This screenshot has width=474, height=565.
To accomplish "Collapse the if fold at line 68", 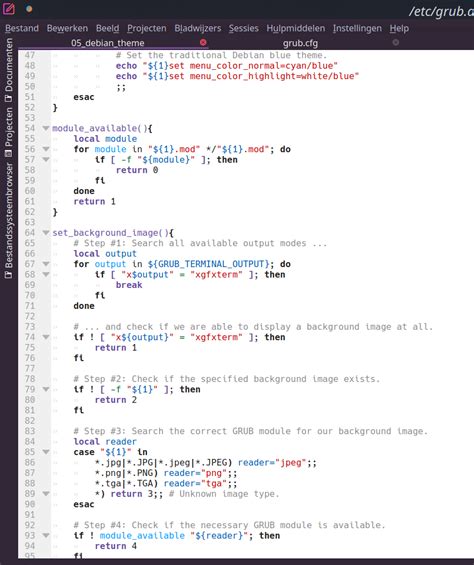I will (46, 274).
